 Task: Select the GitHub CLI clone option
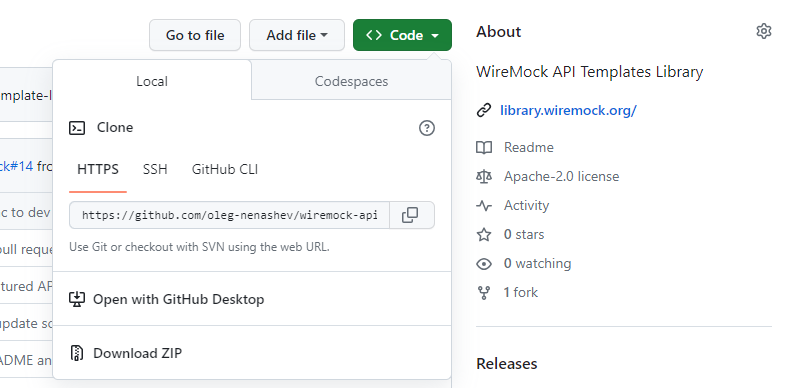point(225,169)
